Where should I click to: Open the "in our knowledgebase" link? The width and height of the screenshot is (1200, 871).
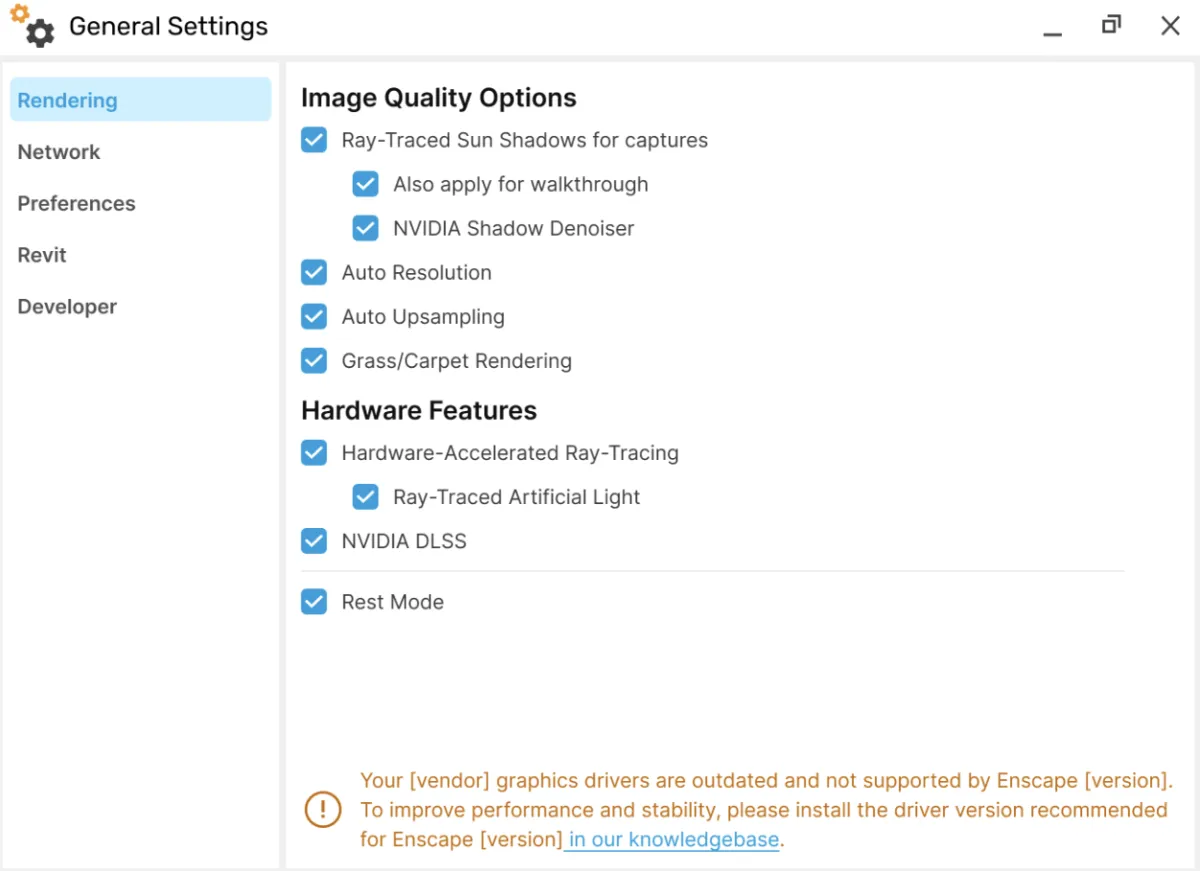pyautogui.click(x=674, y=839)
